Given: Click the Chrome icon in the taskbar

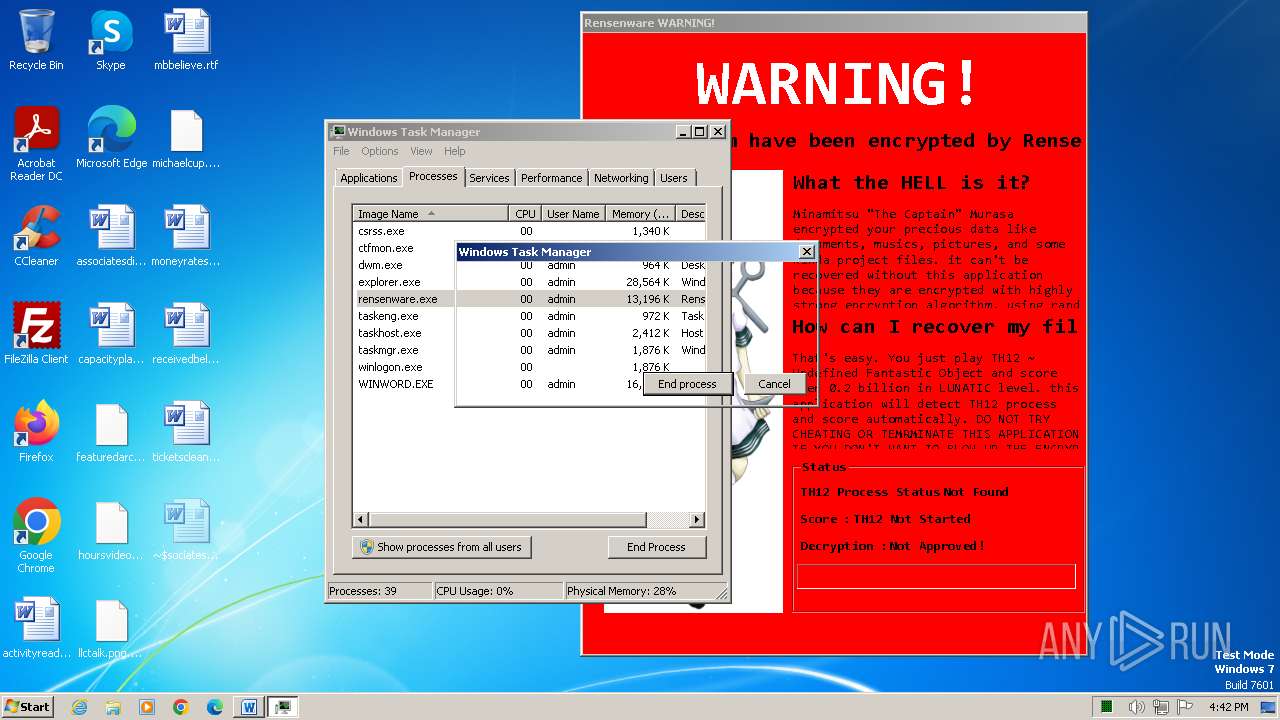Looking at the screenshot, I should [181, 707].
